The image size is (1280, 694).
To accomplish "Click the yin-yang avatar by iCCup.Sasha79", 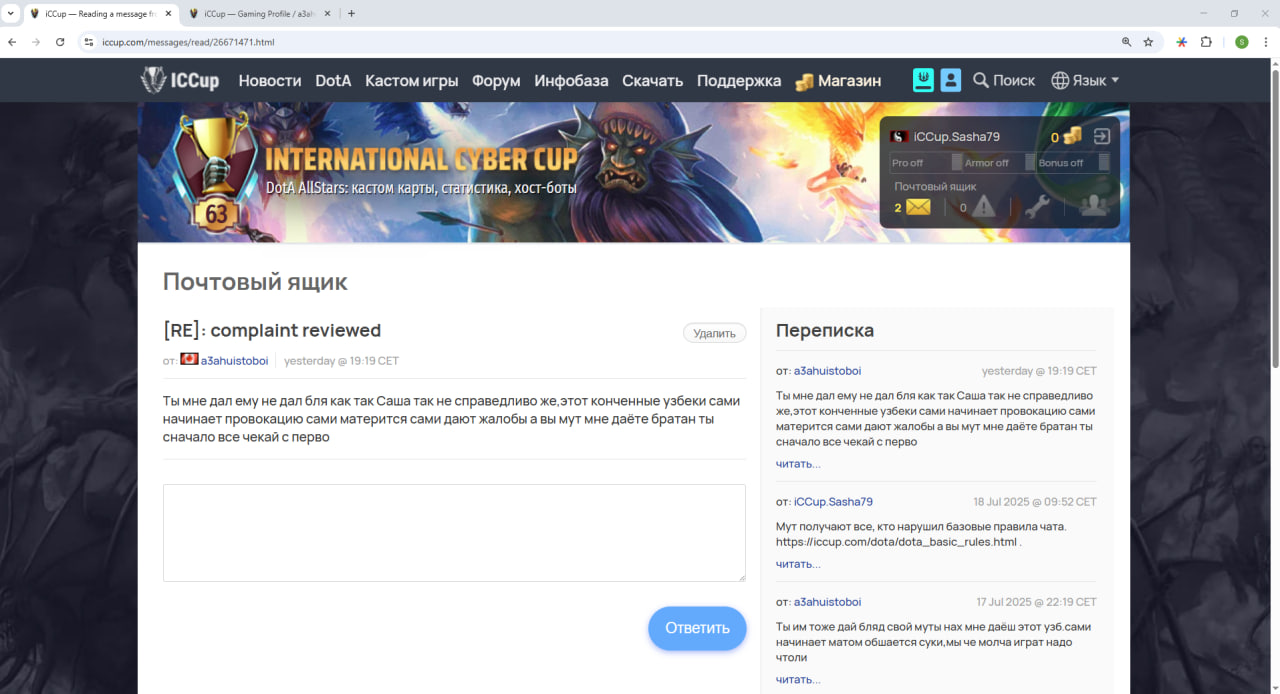I will point(899,137).
